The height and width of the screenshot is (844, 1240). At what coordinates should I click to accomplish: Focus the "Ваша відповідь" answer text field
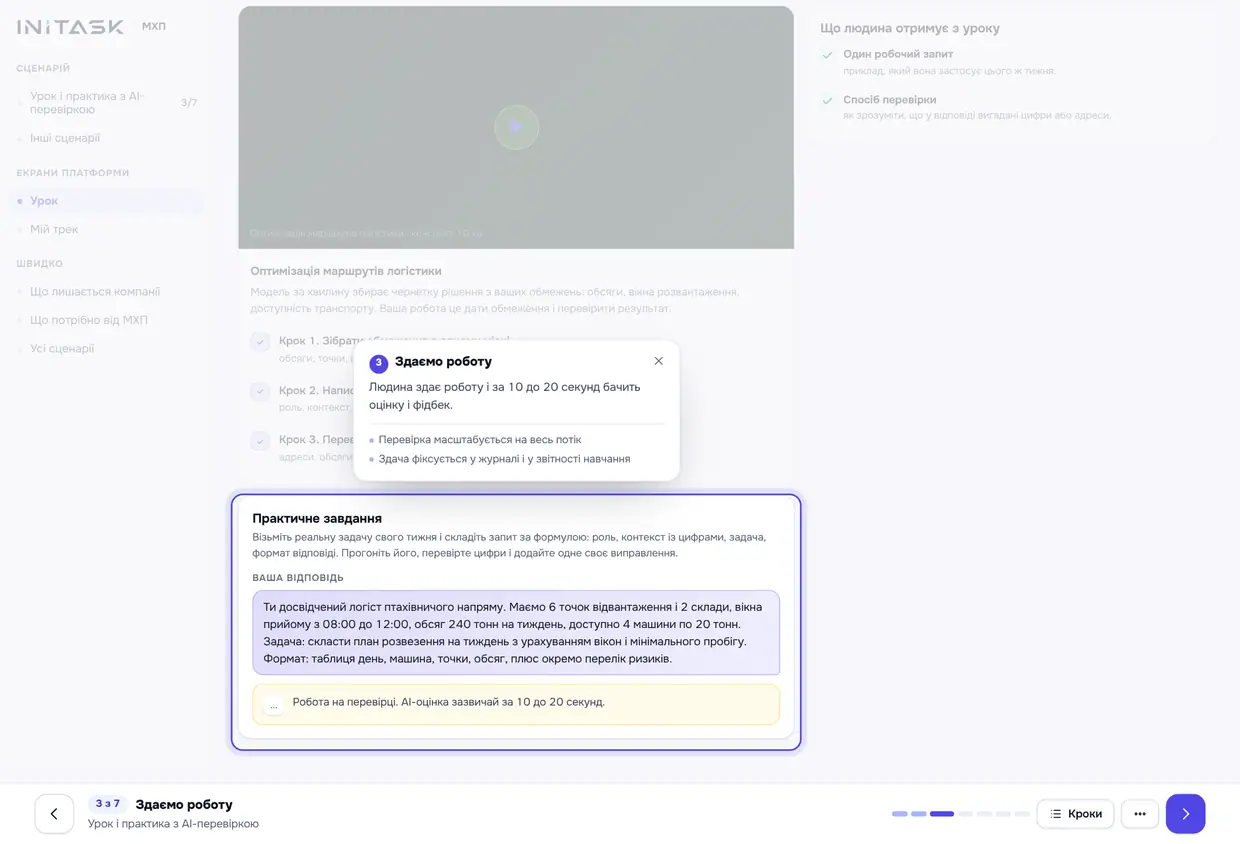pyautogui.click(x=516, y=633)
